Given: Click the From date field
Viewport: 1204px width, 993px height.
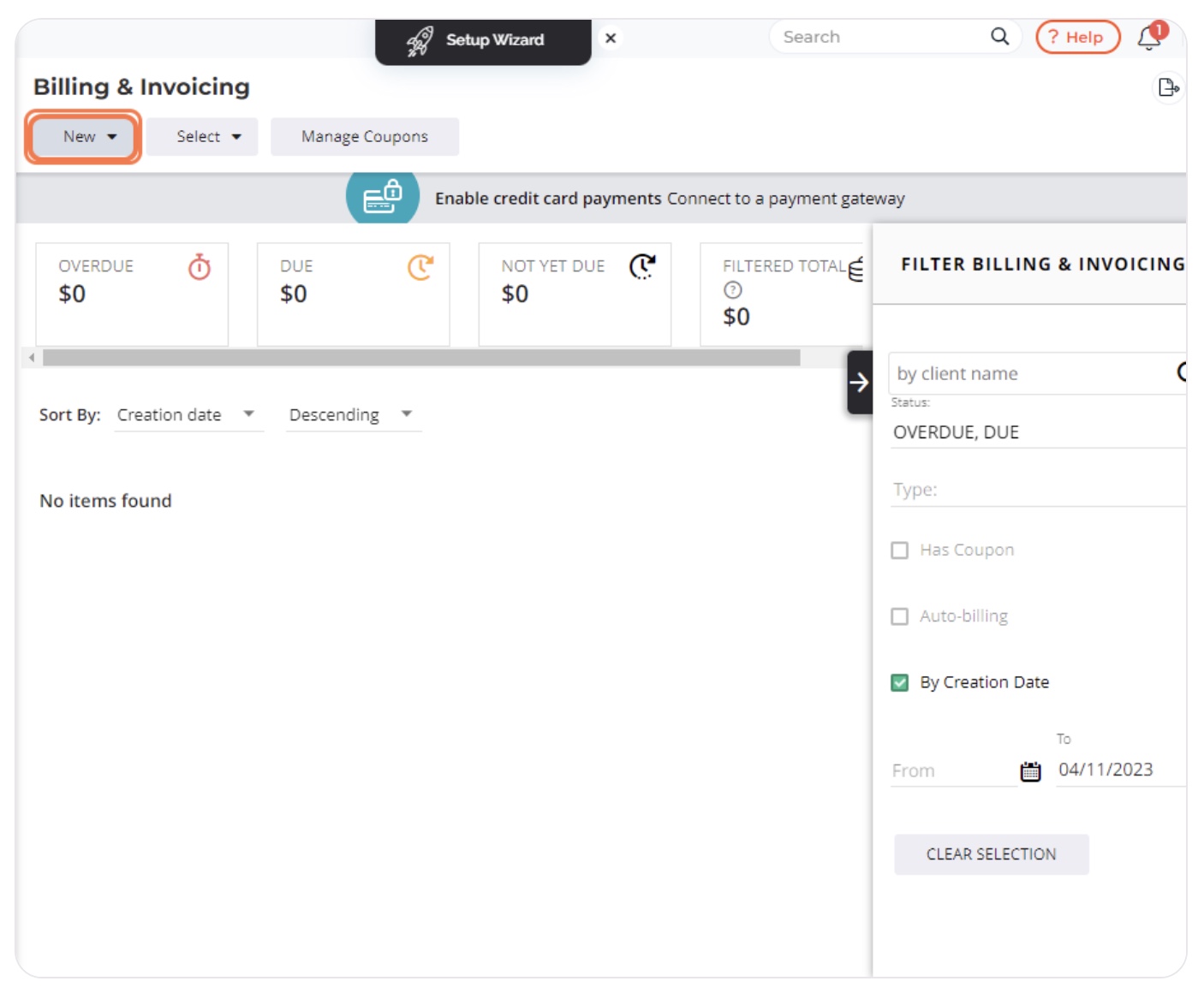Looking at the screenshot, I should [953, 770].
